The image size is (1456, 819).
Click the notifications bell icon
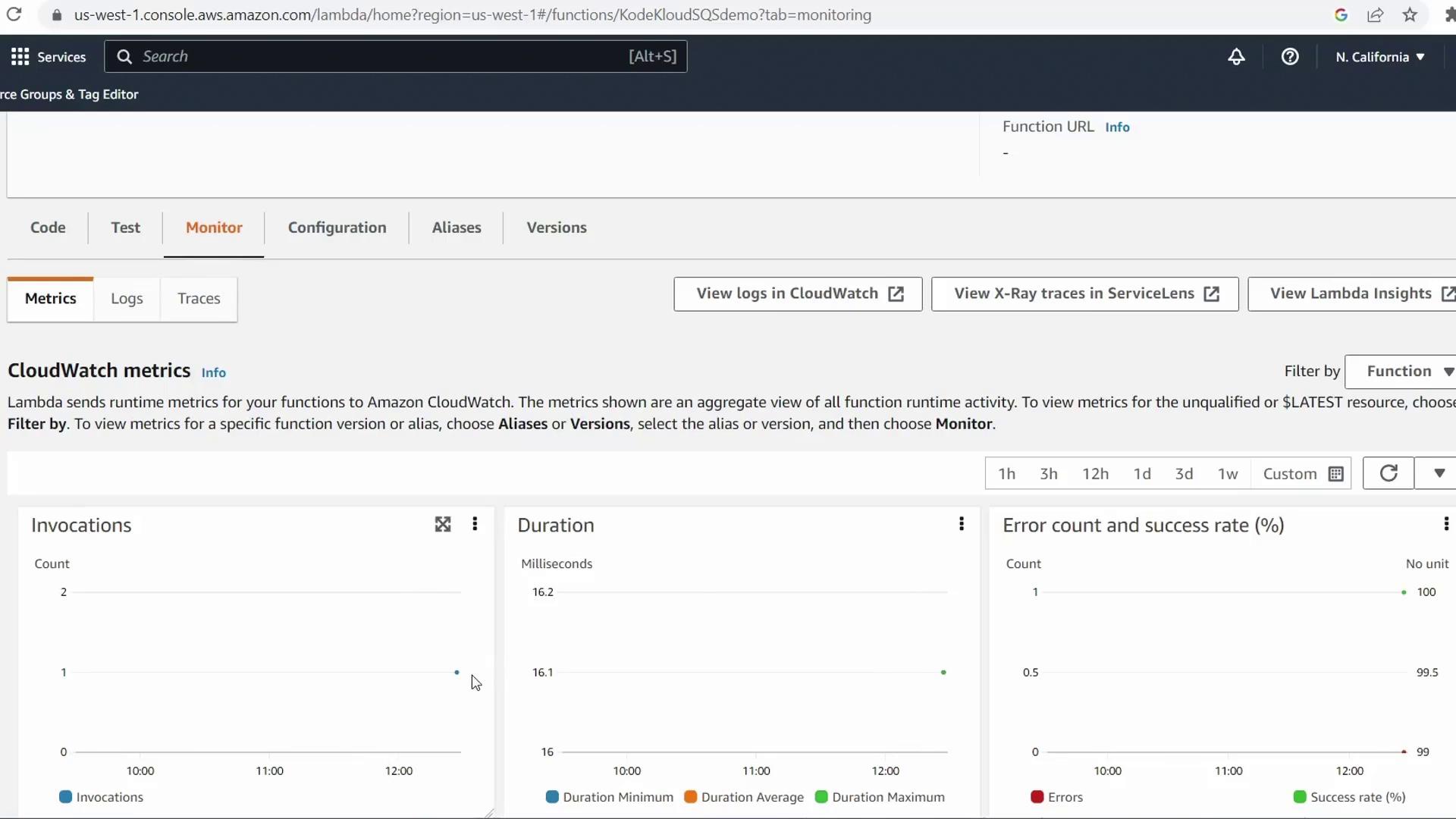point(1236,57)
